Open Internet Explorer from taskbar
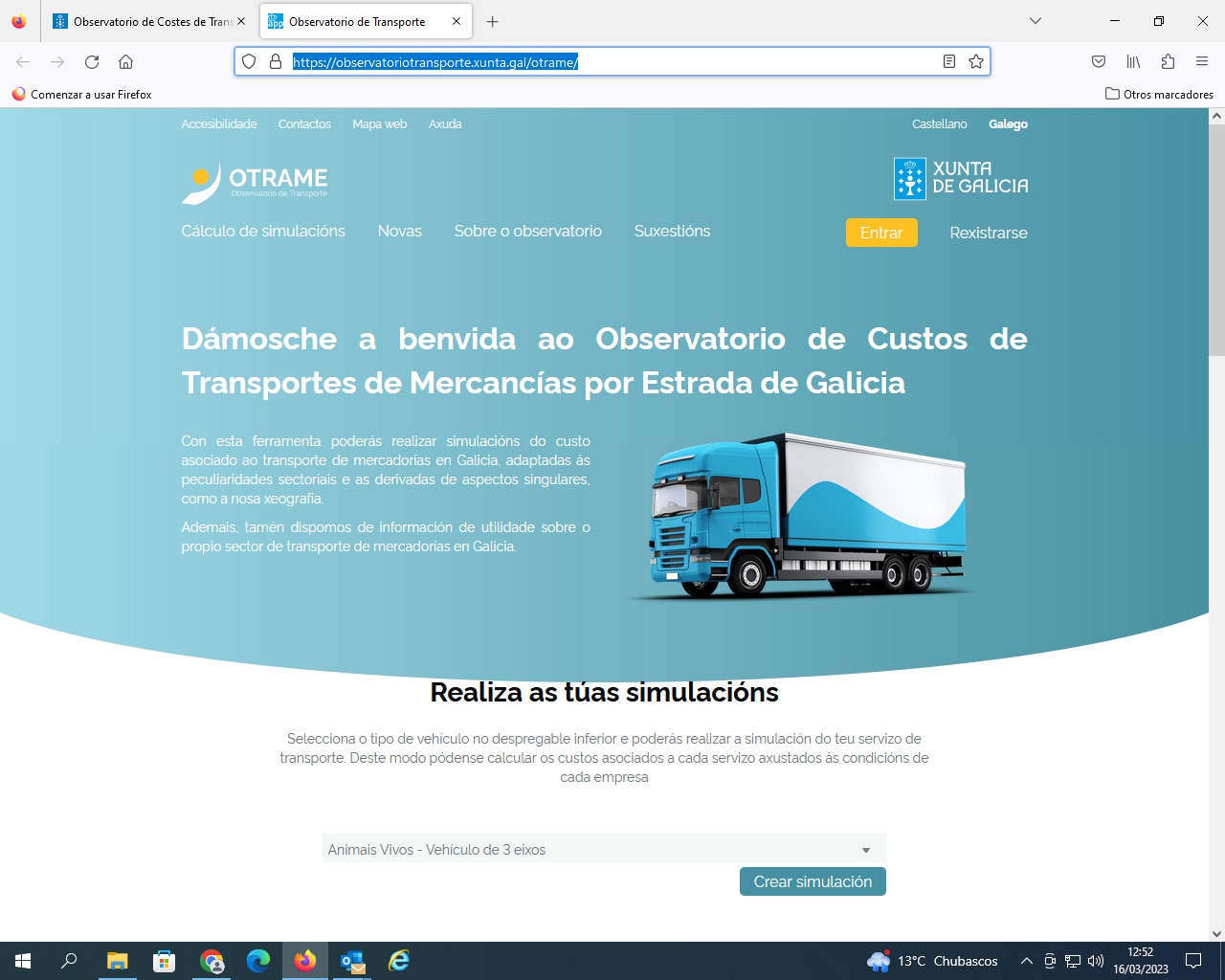 point(399,961)
